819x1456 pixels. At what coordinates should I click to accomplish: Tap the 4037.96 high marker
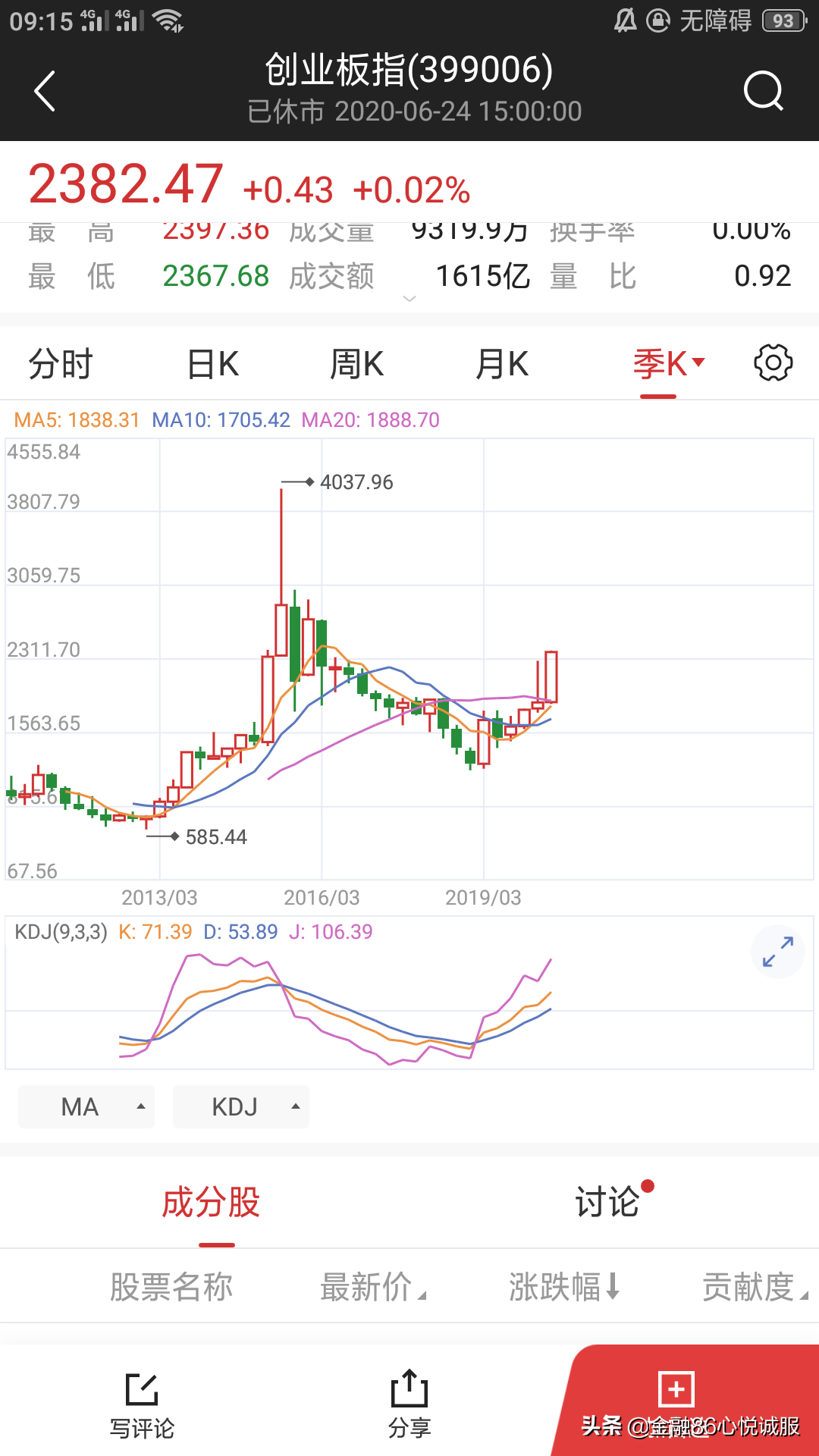pos(356,482)
